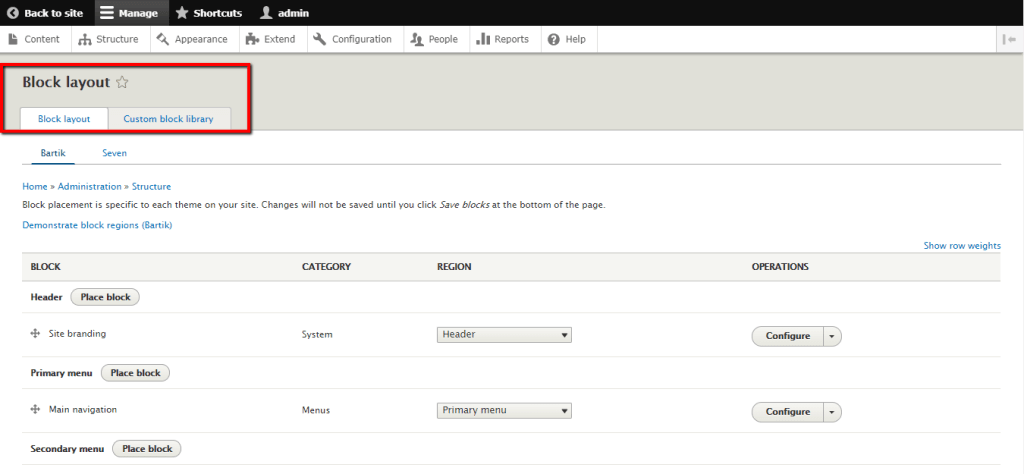Click the Show row weights link
This screenshot has width=1024, height=474.
[x=962, y=245]
